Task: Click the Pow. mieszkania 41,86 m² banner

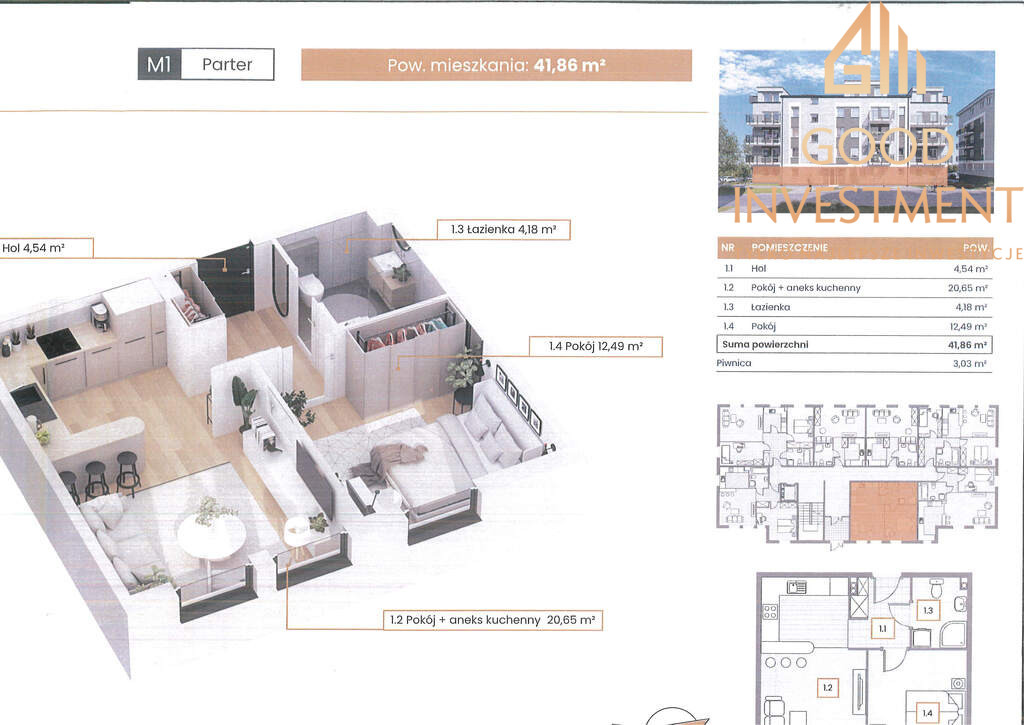Action: coord(496,65)
